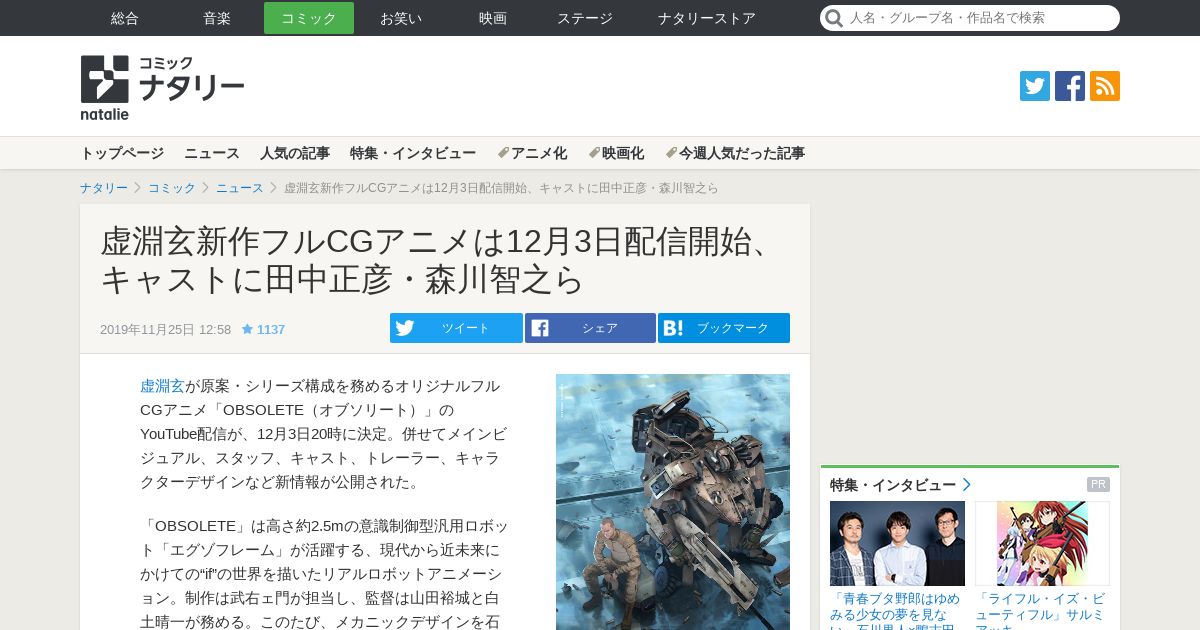The width and height of the screenshot is (1200, 630).
Task: Click the ニュース breadcrumb link
Action: (240, 188)
